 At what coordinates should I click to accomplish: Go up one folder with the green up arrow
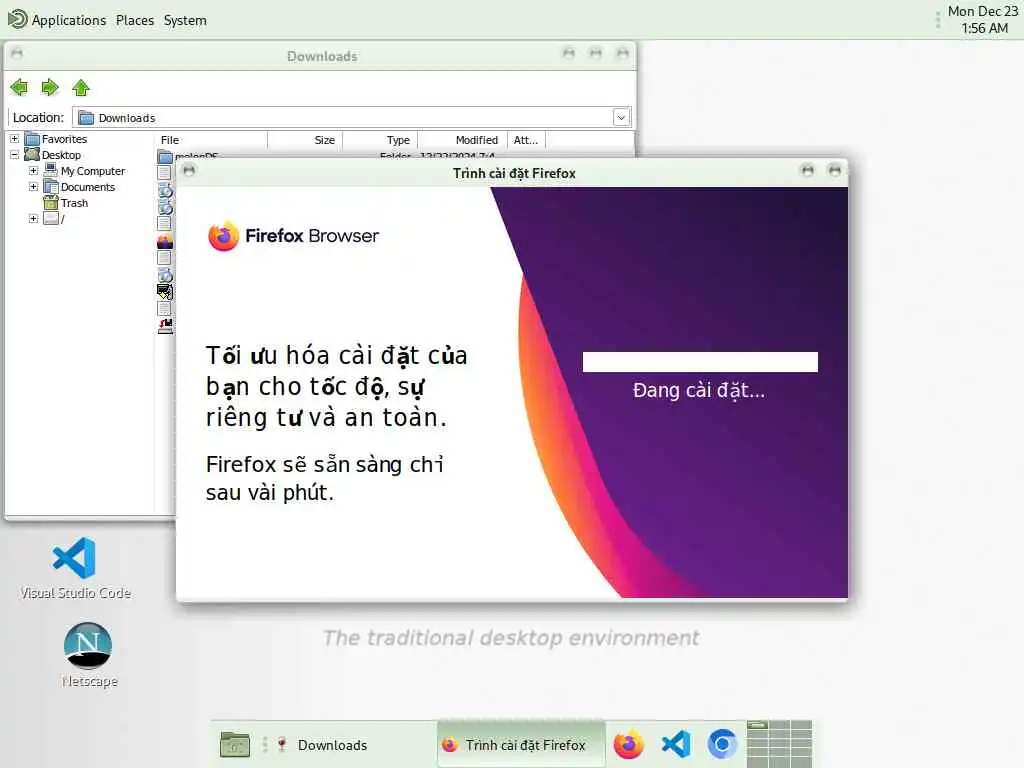pos(81,87)
